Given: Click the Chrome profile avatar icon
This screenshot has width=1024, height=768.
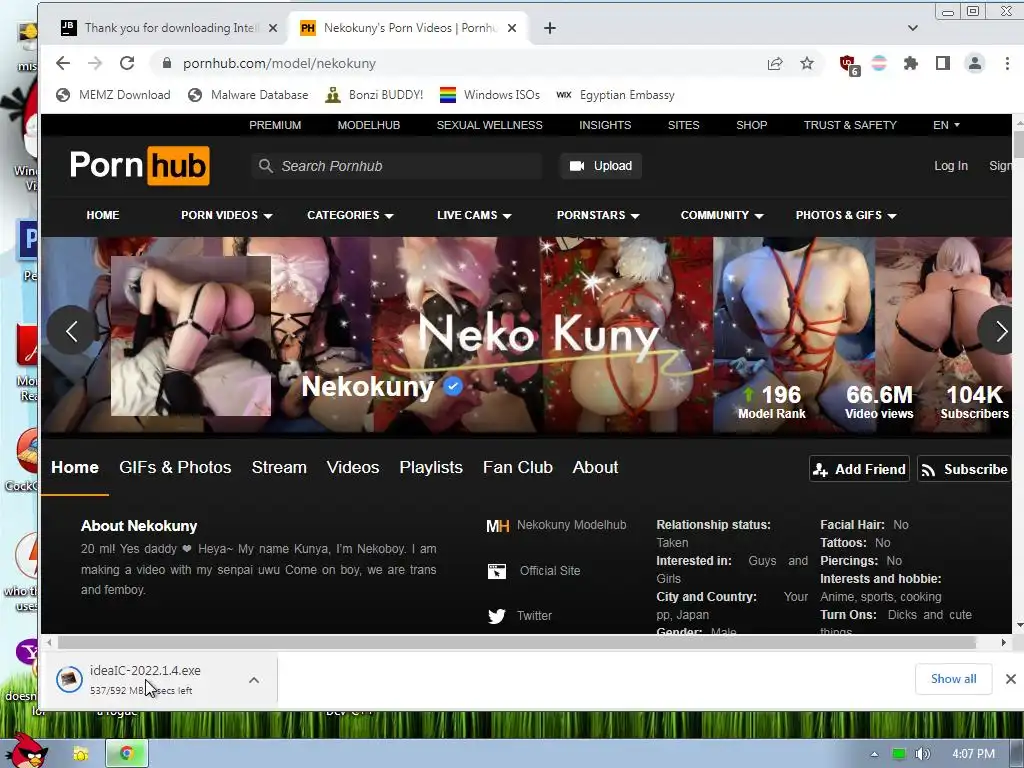Looking at the screenshot, I should (975, 63).
